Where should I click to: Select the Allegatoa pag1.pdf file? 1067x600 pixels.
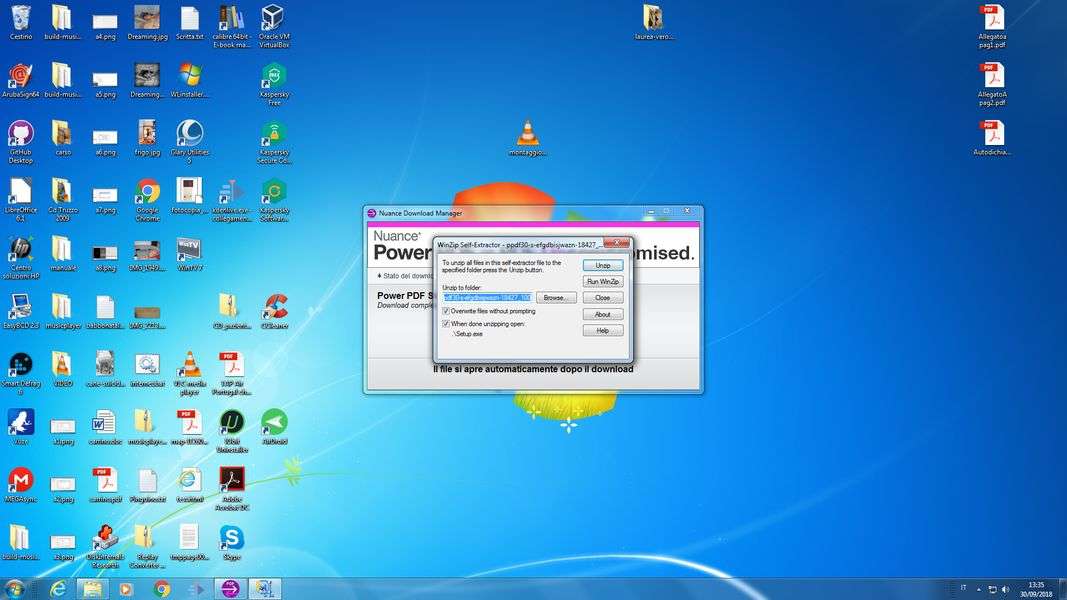[991, 26]
